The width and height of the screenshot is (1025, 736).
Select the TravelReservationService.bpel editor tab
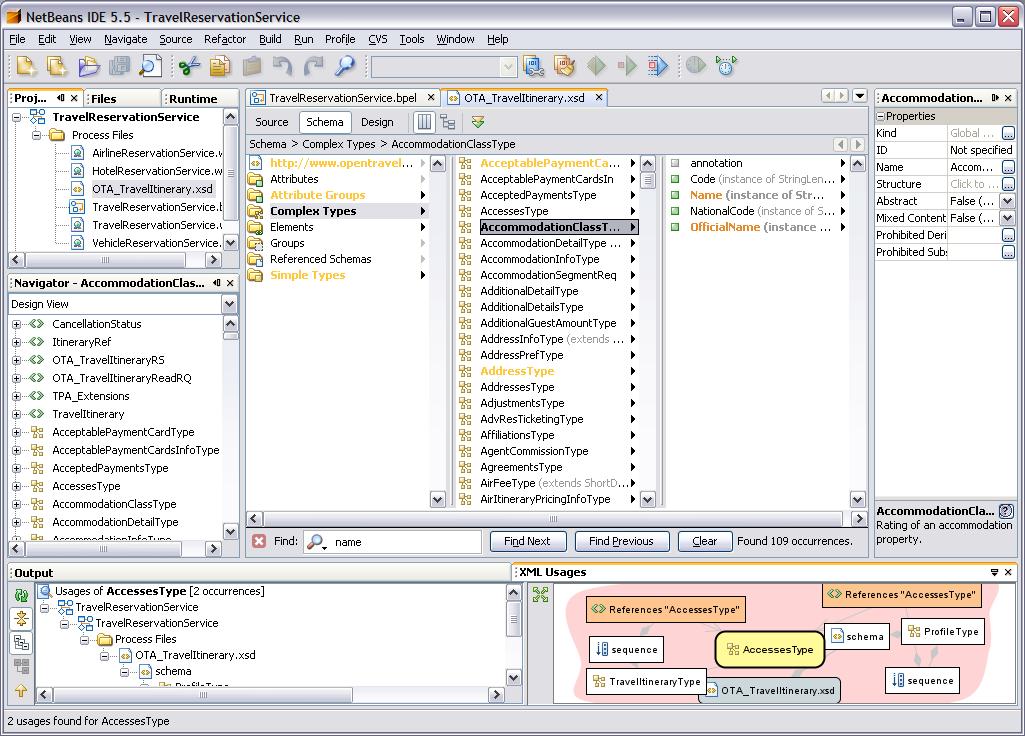[x=343, y=98]
